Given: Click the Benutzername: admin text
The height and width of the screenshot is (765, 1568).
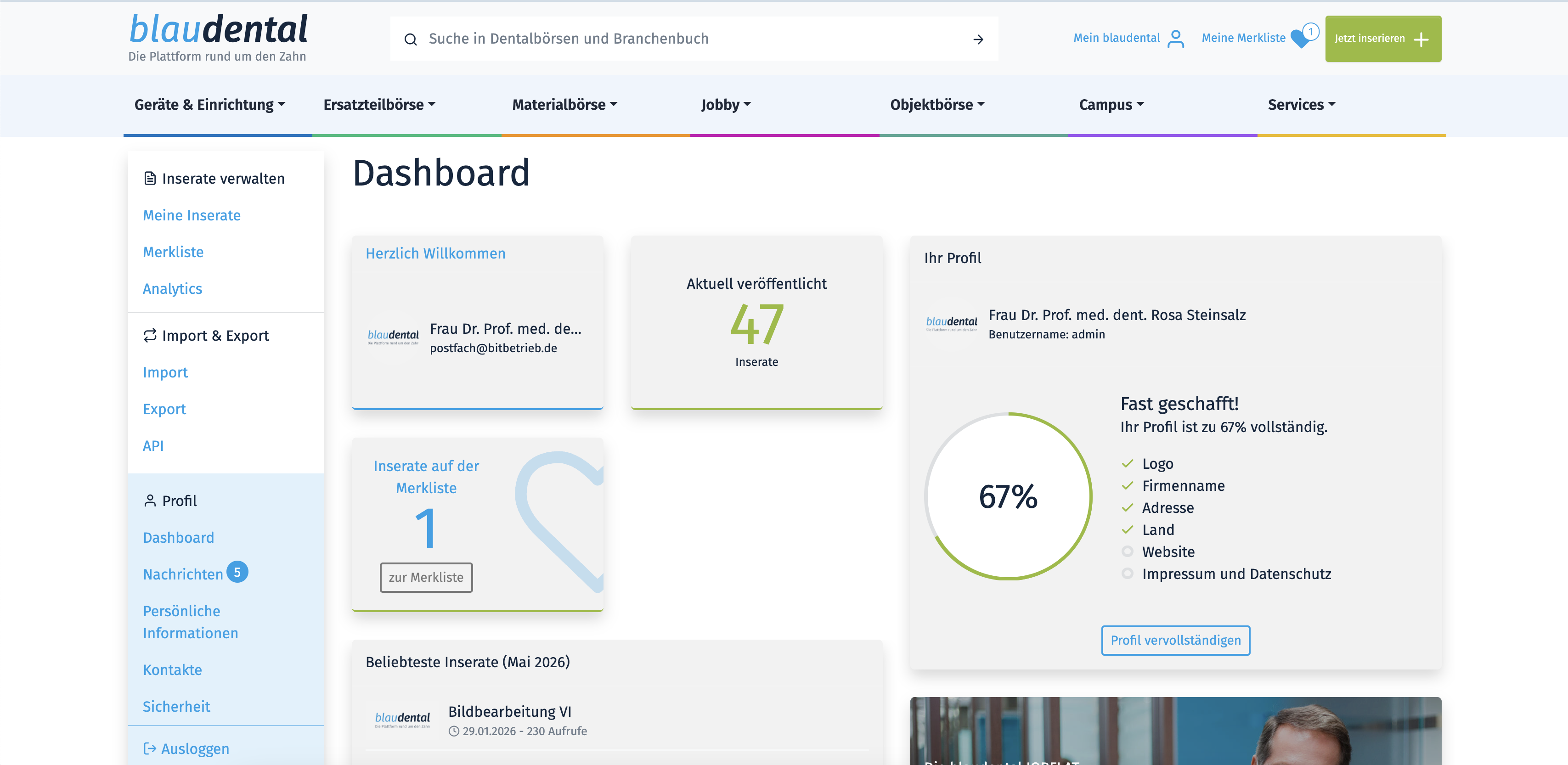Looking at the screenshot, I should 1046,334.
